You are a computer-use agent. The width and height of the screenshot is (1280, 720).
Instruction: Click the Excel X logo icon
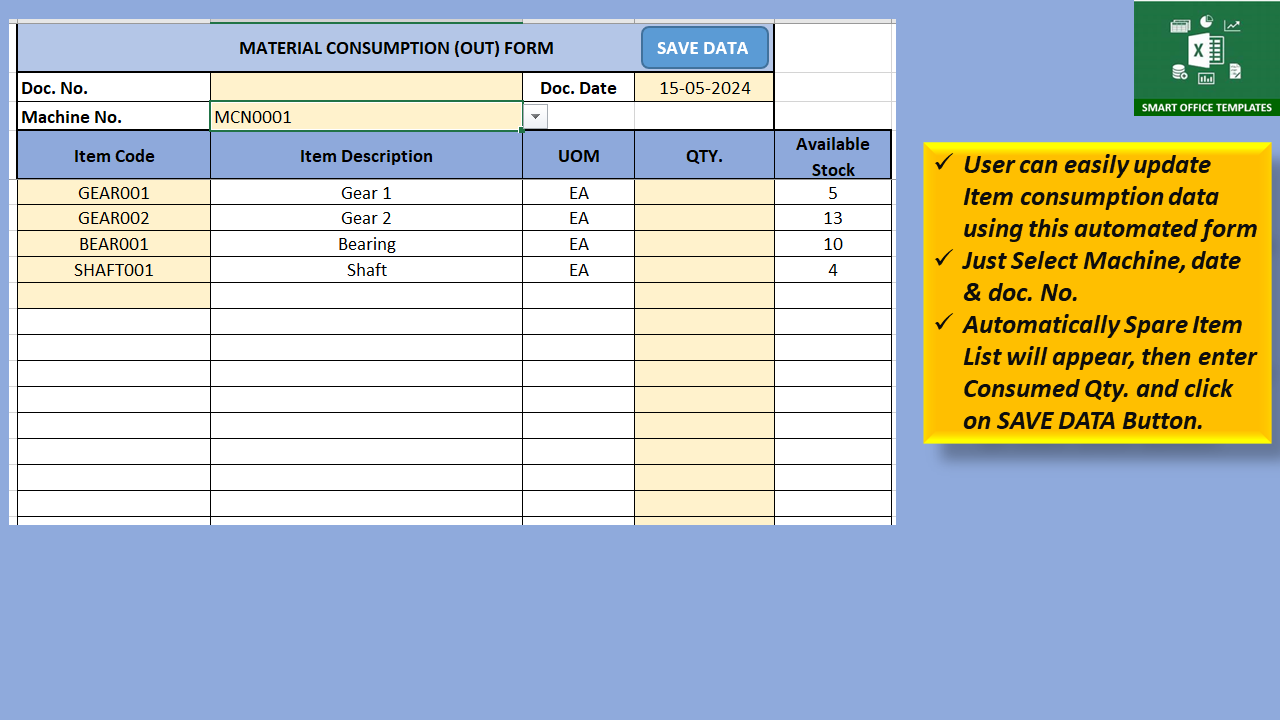point(1199,48)
